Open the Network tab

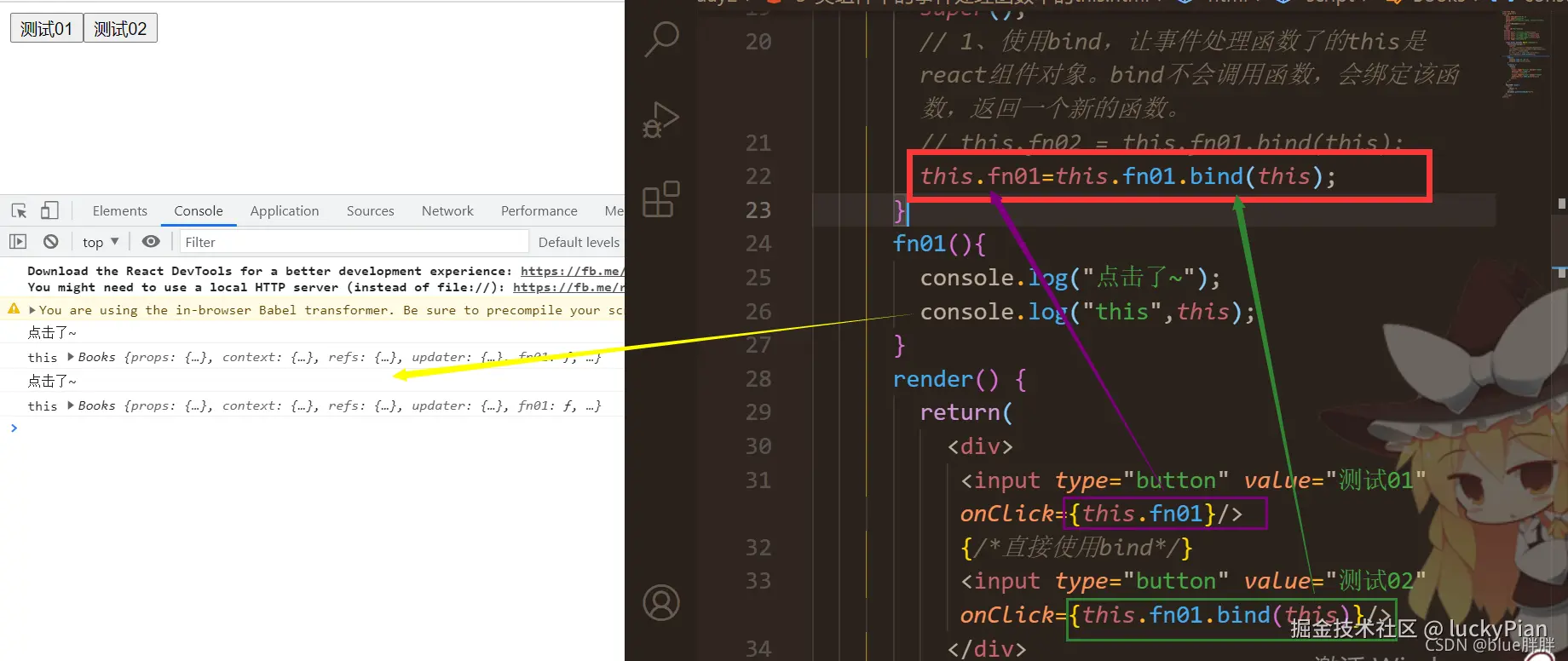click(x=447, y=210)
